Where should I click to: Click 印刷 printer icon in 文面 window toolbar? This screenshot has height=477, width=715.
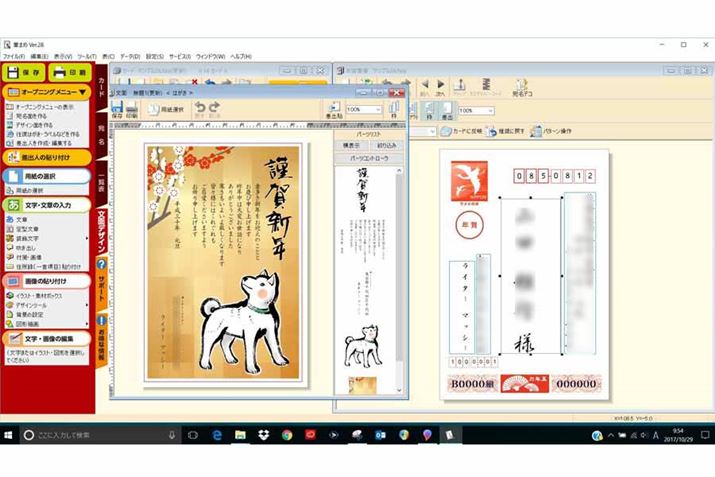[132, 110]
